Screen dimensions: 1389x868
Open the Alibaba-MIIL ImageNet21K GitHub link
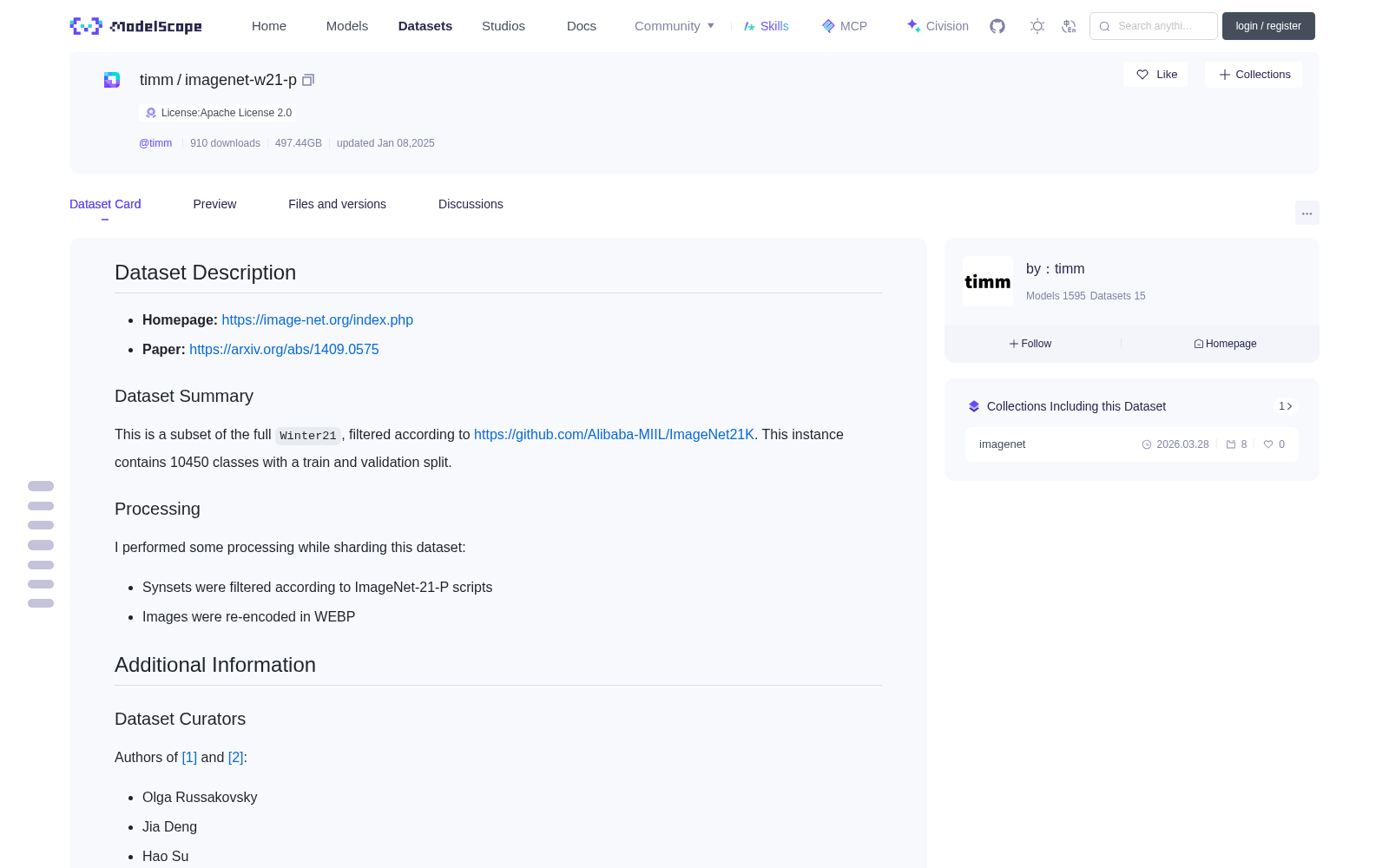click(x=614, y=435)
